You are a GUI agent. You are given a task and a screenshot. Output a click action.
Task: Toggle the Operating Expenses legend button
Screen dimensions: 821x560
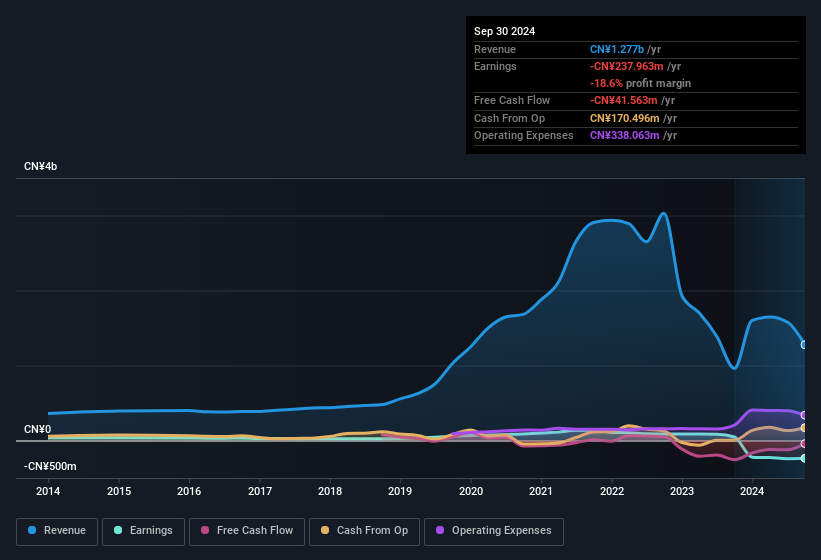(x=494, y=531)
